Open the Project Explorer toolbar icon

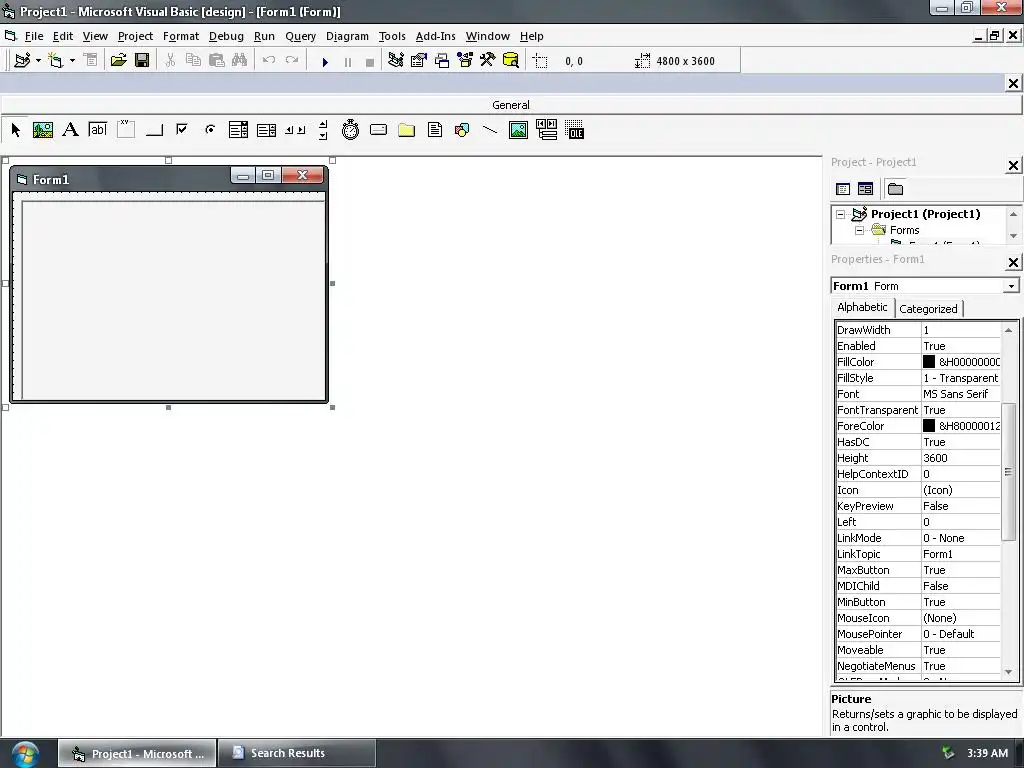[x=396, y=61]
